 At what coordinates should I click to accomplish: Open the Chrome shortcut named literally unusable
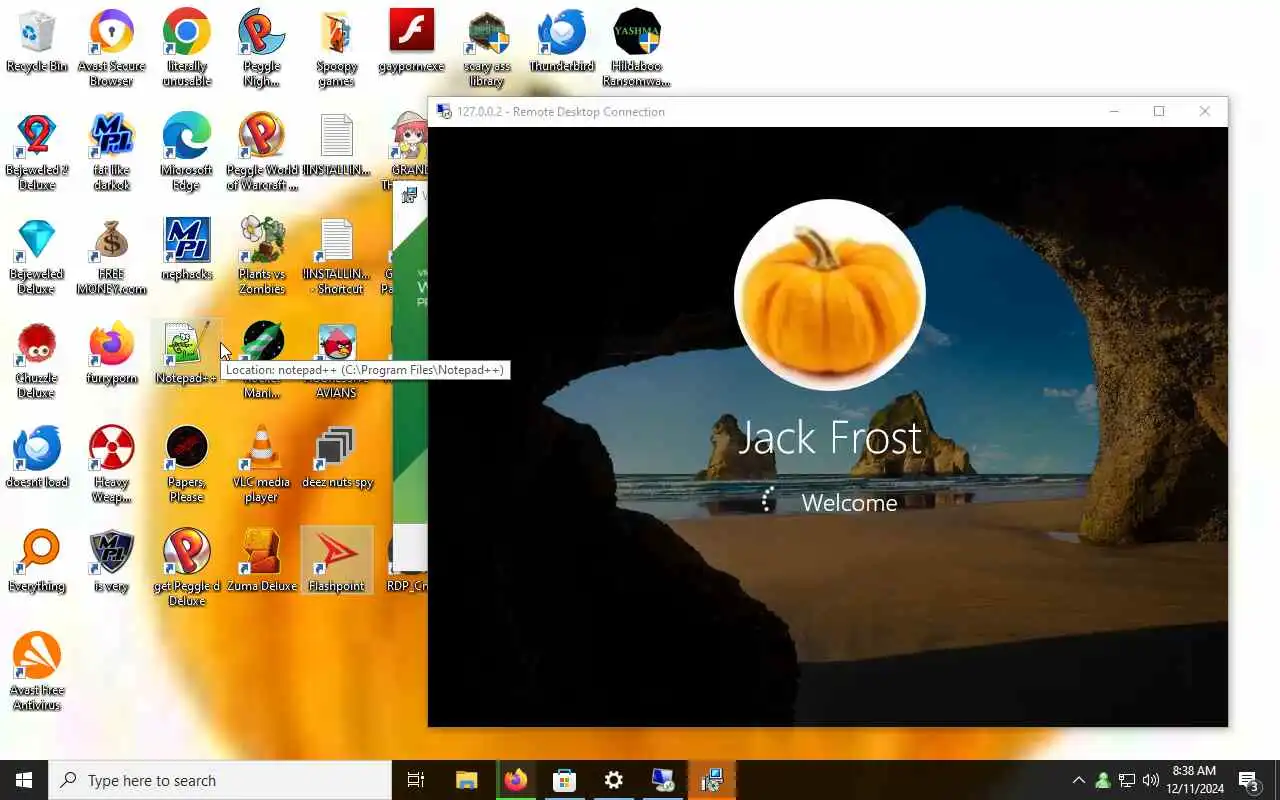[186, 48]
